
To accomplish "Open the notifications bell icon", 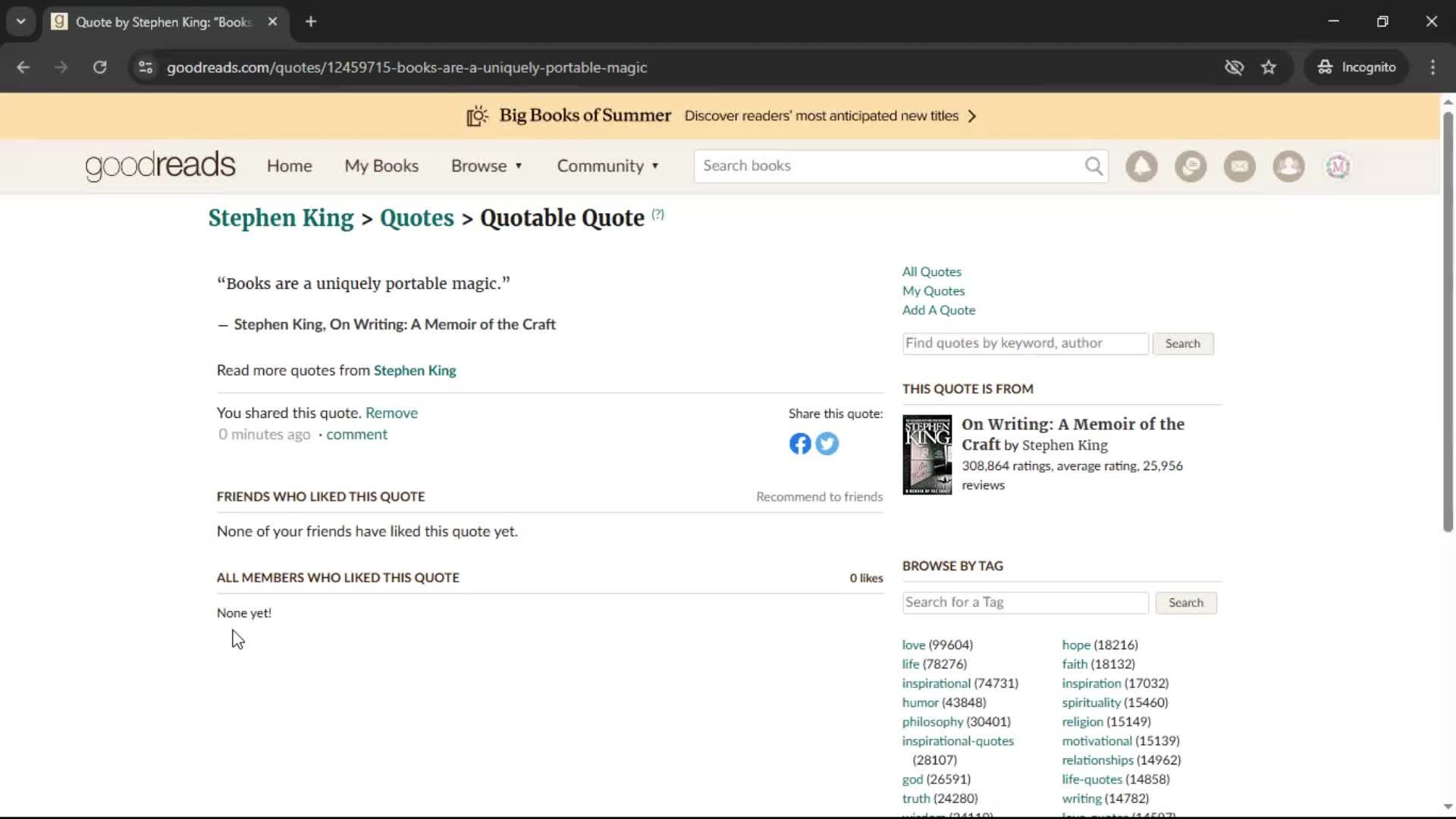I will point(1141,166).
